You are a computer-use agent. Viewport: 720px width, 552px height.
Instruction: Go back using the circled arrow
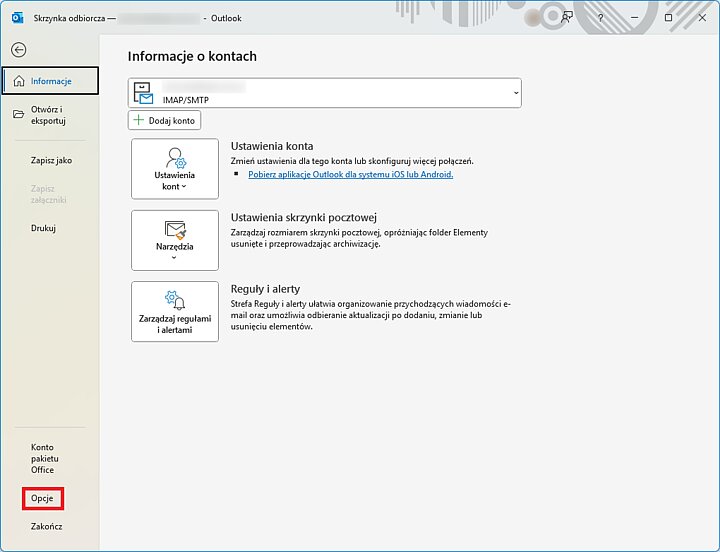[x=19, y=50]
